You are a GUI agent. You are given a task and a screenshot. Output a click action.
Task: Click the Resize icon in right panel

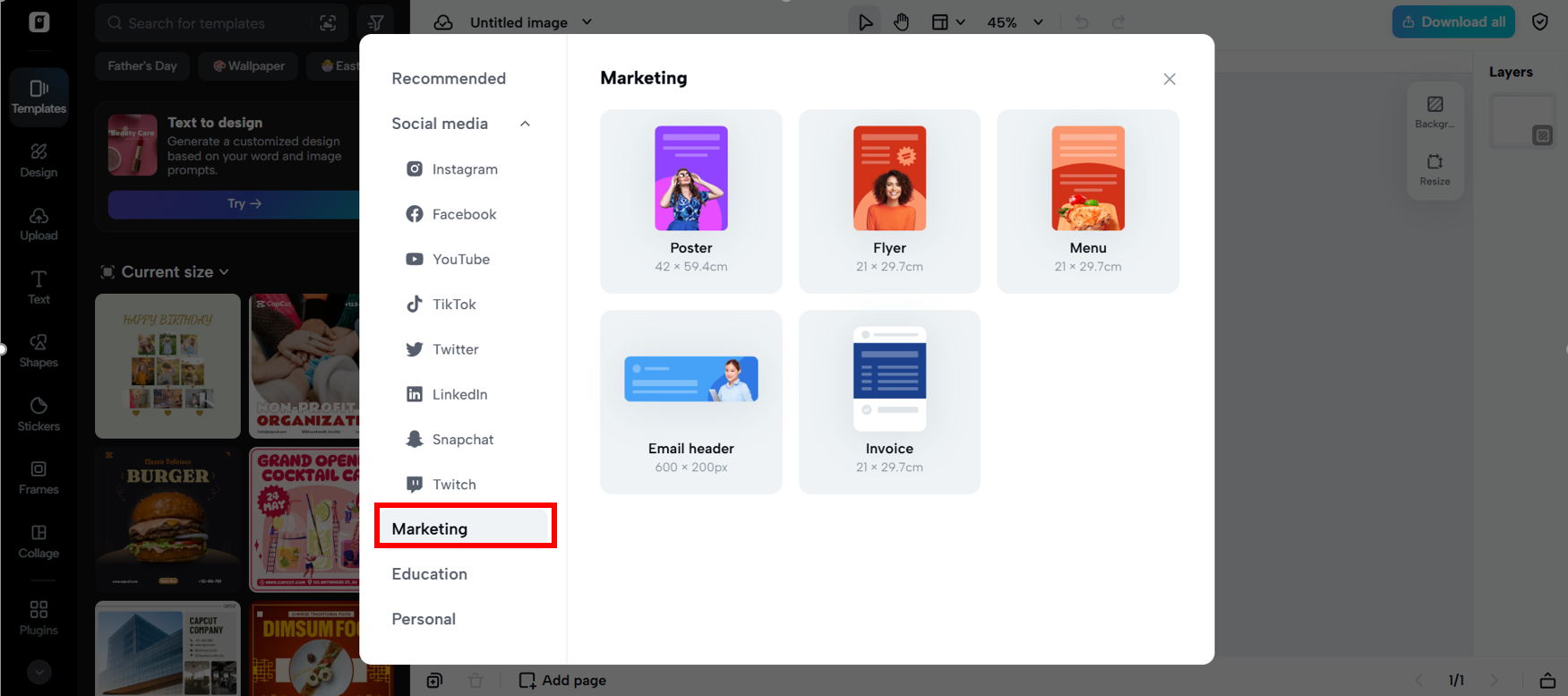click(x=1435, y=168)
